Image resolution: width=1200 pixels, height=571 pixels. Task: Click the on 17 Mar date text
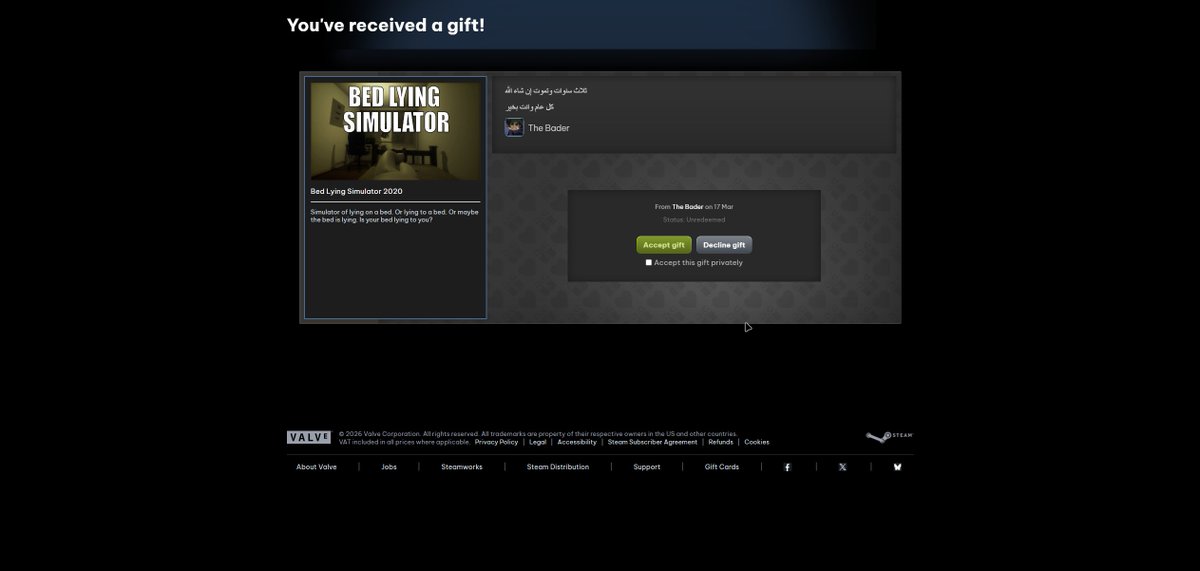719,207
